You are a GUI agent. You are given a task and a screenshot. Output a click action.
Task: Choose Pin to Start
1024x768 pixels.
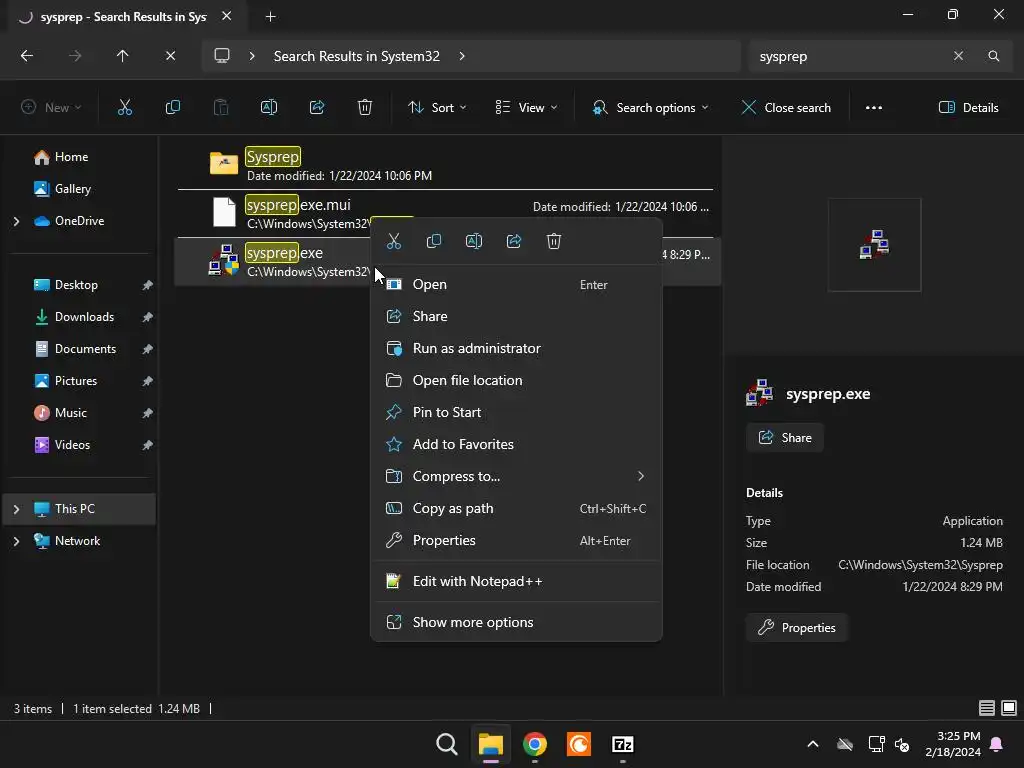(x=516, y=412)
